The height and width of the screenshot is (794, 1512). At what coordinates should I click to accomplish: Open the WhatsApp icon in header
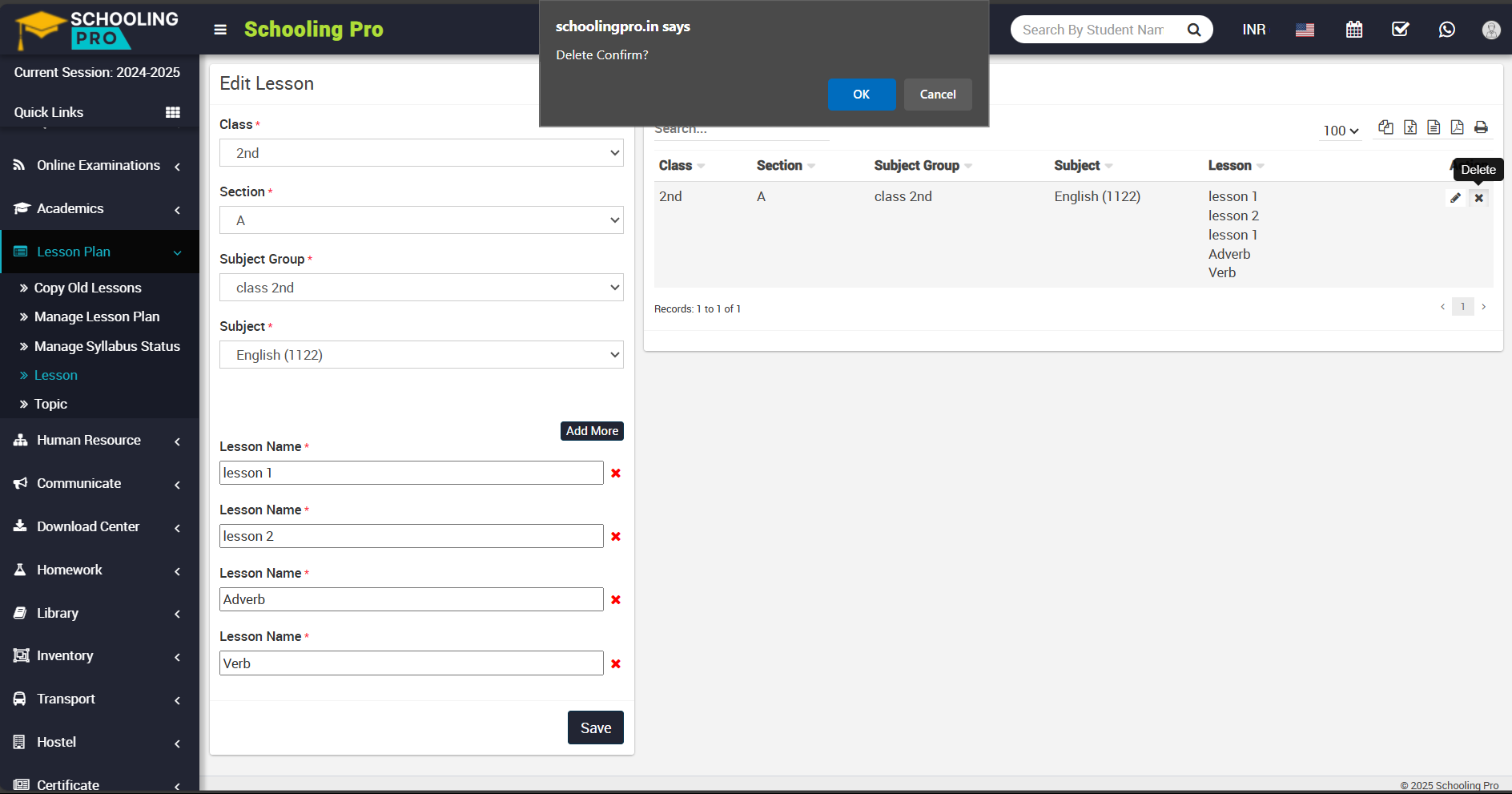1446,30
